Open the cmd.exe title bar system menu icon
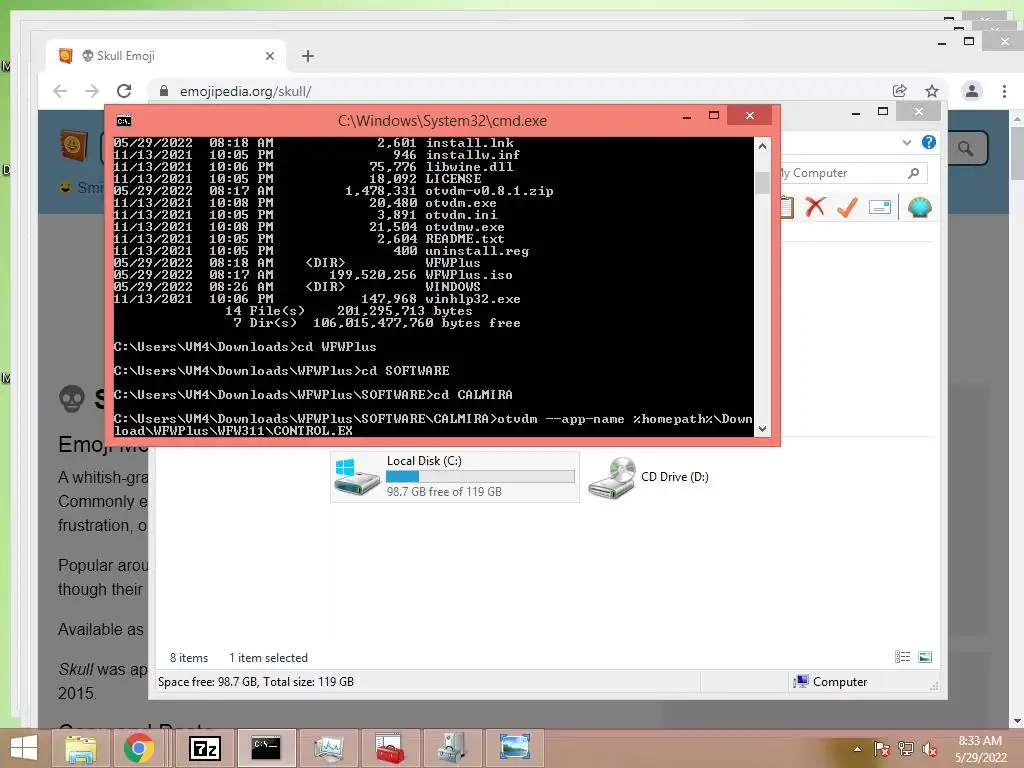1024x768 pixels. coord(123,121)
